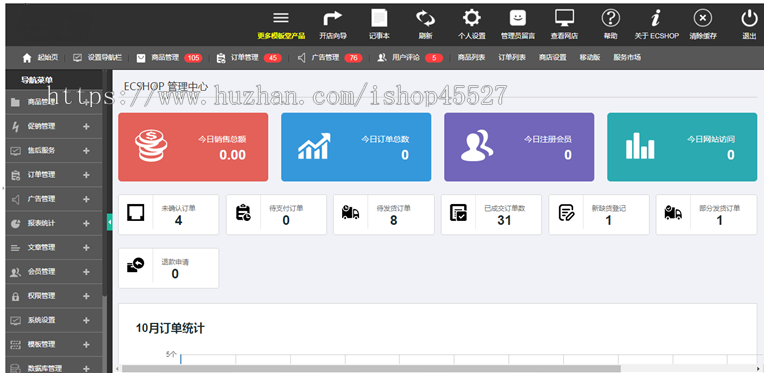766x375 pixels.
Task: Expand 会员管理 in the sidebar
Action: pos(86,272)
